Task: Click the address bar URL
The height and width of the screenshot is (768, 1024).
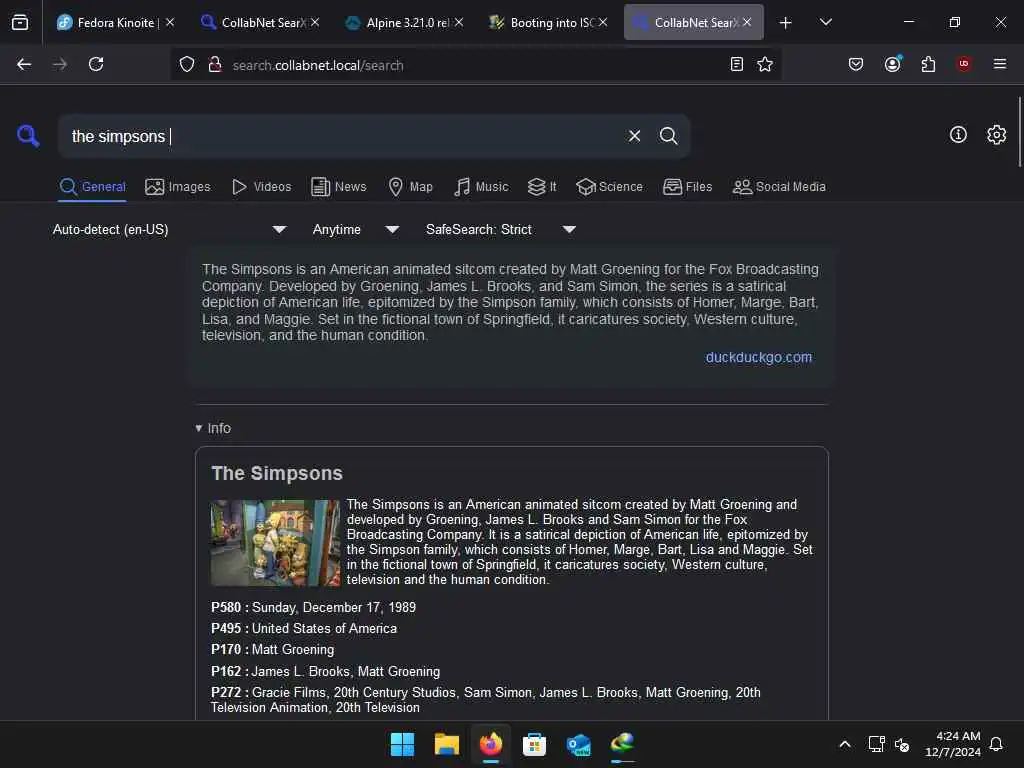Action: point(318,65)
